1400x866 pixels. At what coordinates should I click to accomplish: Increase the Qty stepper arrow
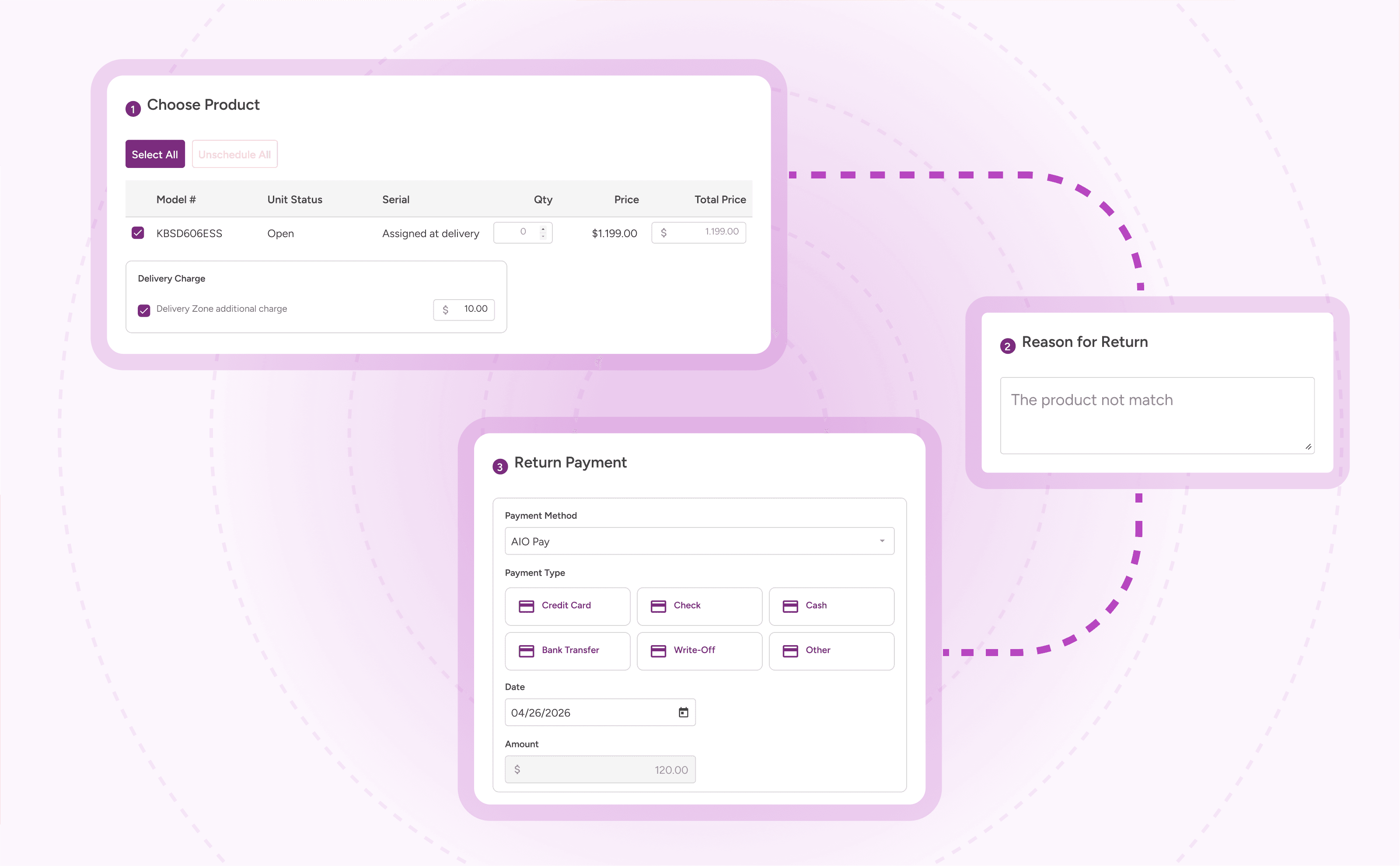click(543, 228)
